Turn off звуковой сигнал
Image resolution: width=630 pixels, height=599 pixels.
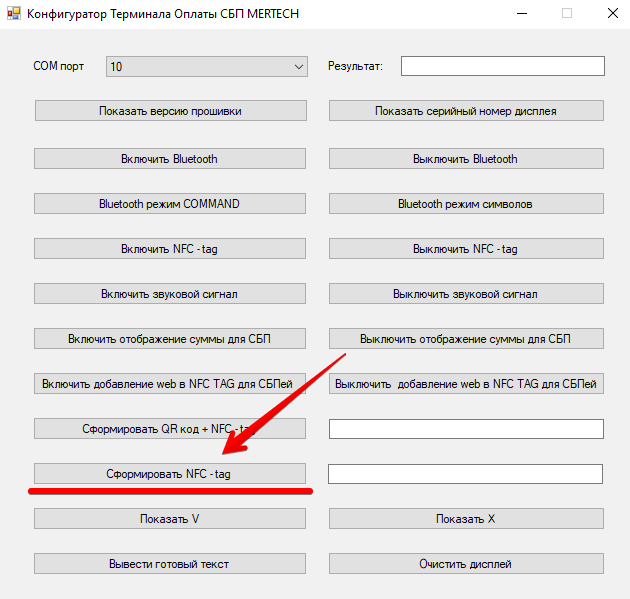click(466, 294)
